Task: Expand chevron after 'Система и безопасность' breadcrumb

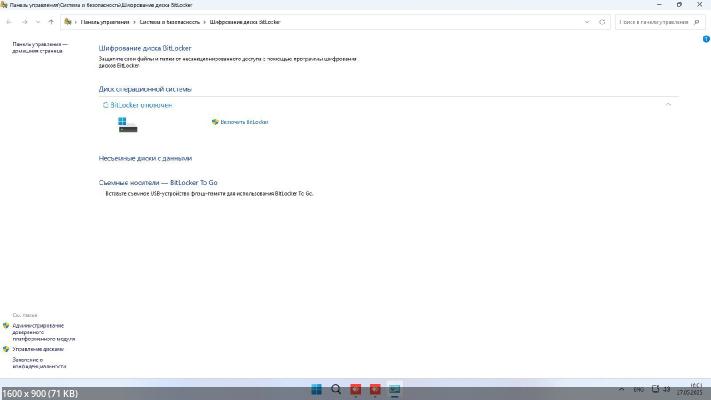Action: [x=205, y=22]
